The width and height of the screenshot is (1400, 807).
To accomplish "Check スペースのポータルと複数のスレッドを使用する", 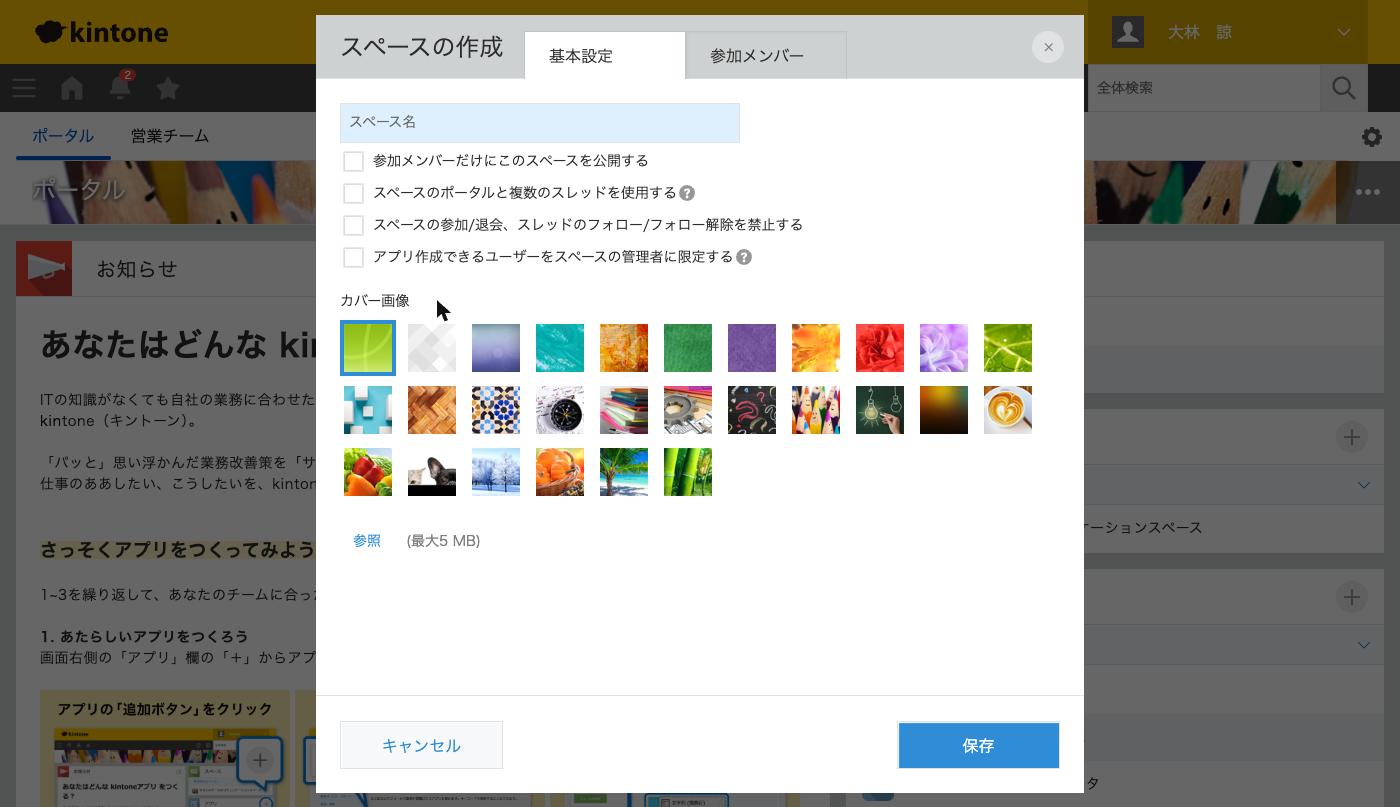I will coord(353,193).
